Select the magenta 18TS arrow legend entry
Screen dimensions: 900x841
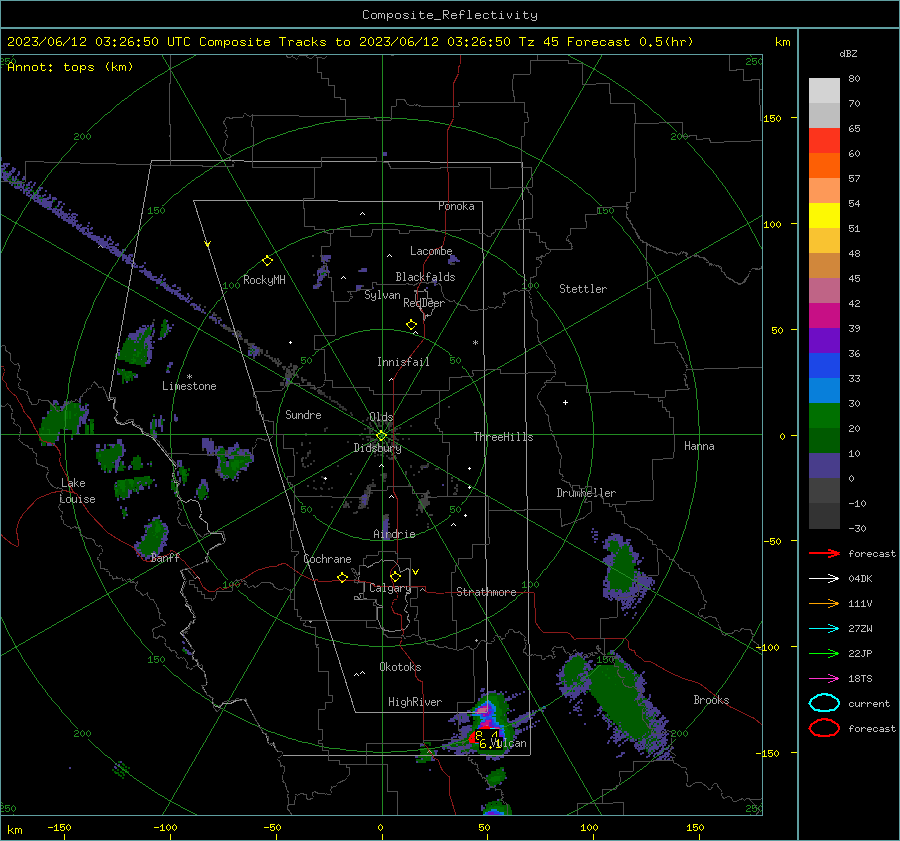click(824, 679)
